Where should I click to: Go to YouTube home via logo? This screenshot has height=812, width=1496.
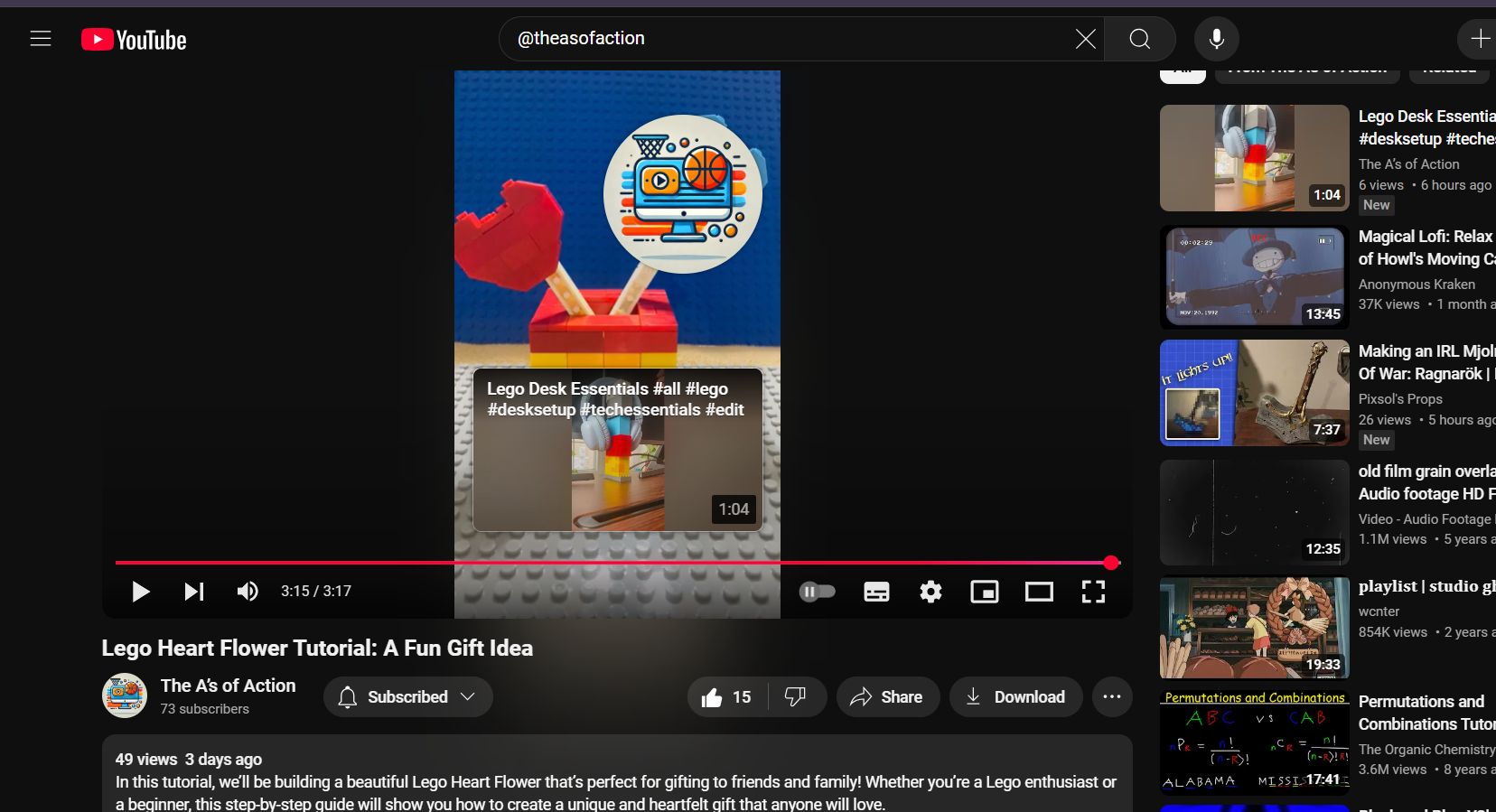point(134,40)
